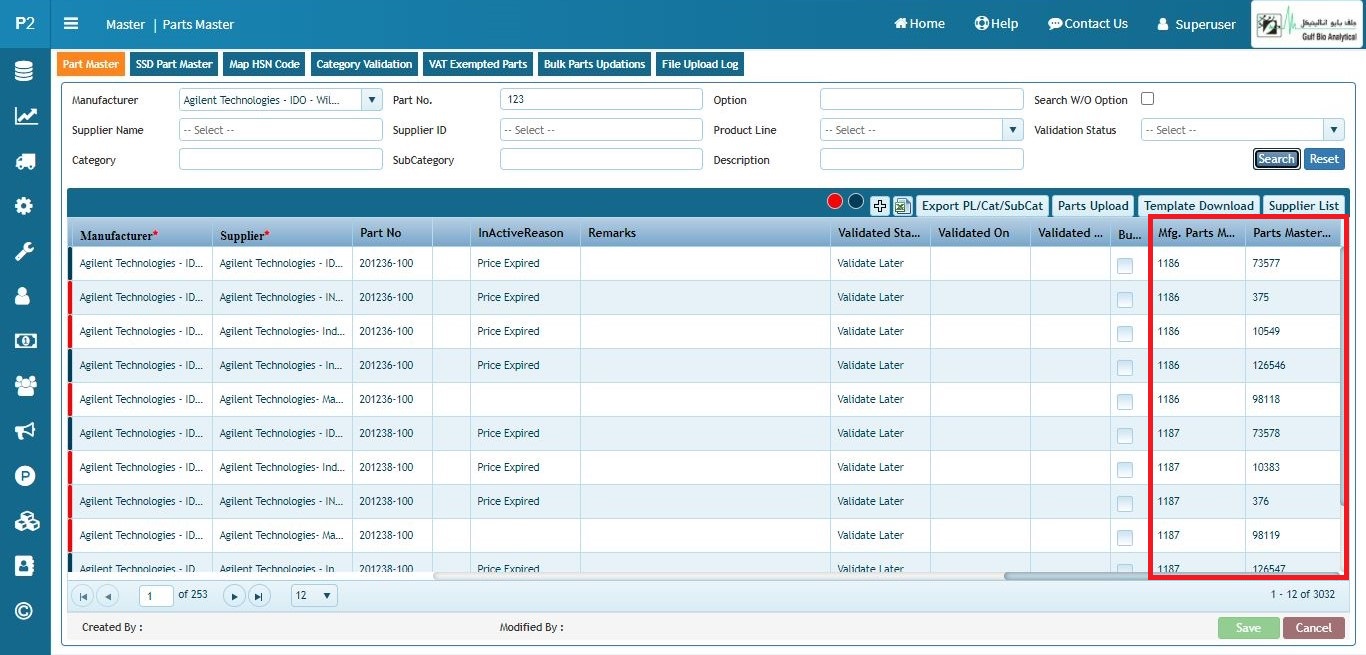Open the user group sidebar icon
This screenshot has width=1366, height=655.
[x=25, y=385]
